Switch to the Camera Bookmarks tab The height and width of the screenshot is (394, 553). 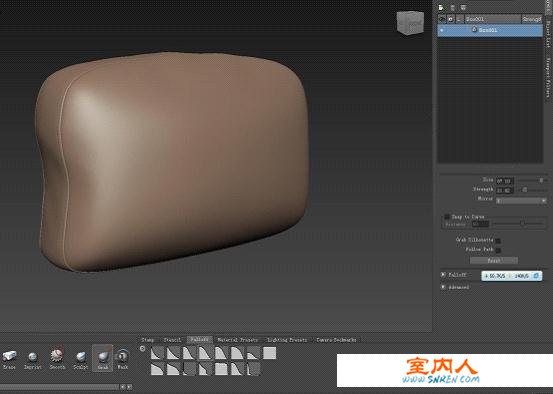click(336, 340)
